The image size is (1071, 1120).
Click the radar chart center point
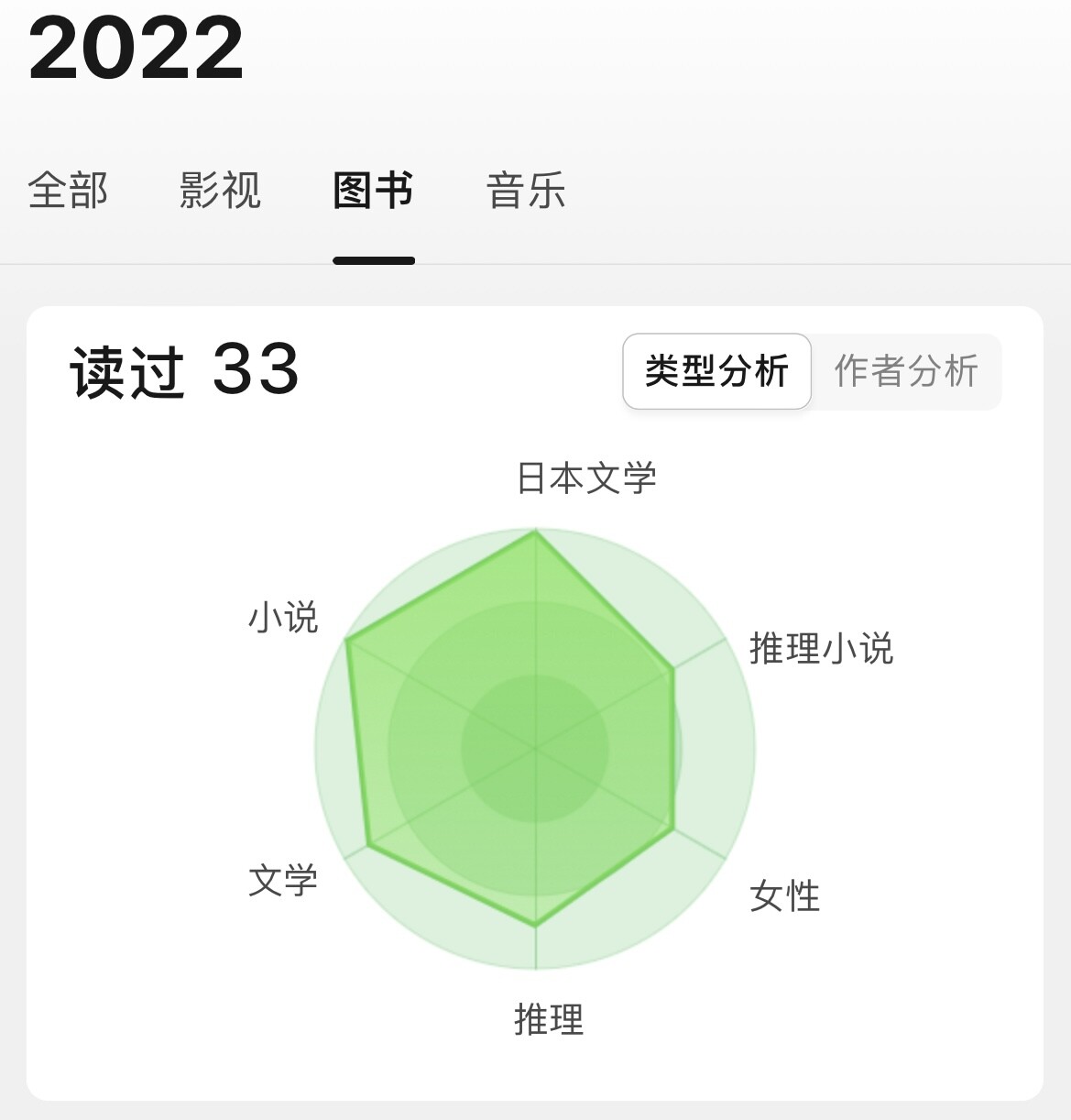tap(535, 749)
